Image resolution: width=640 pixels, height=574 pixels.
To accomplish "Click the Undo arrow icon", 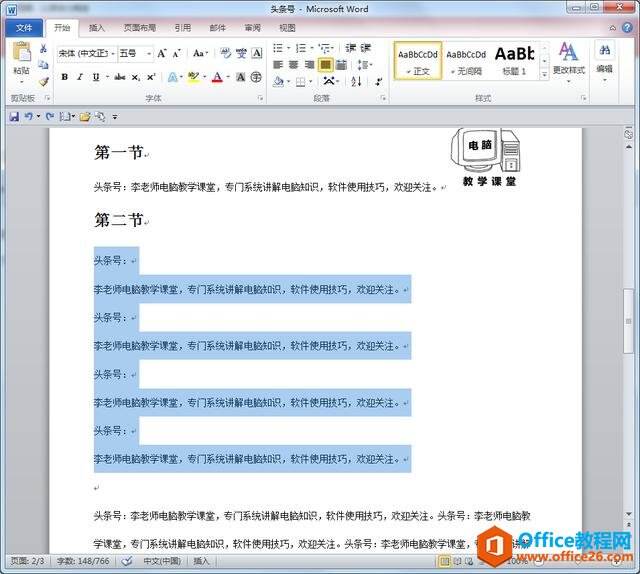I will pyautogui.click(x=29, y=117).
